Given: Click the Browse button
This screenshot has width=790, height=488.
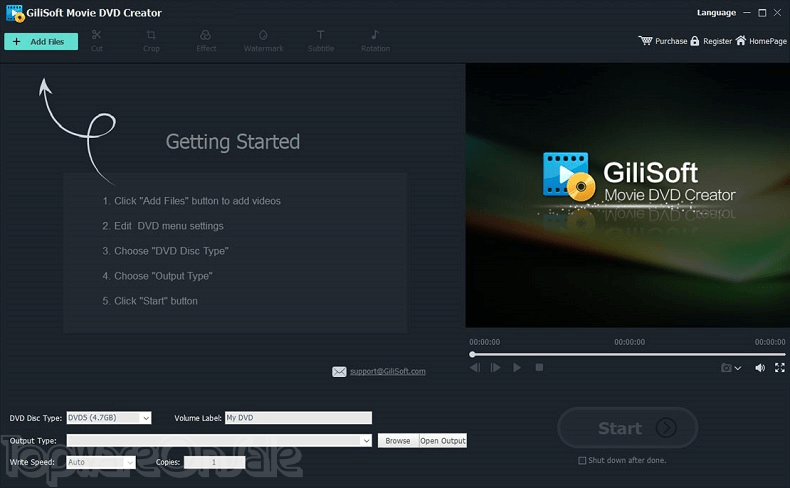Looking at the screenshot, I should click(398, 441).
